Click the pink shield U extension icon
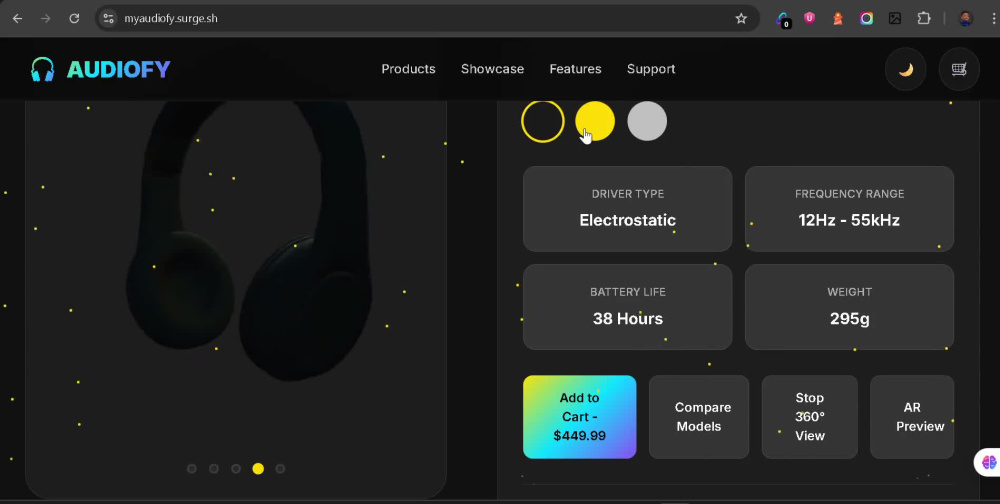The height and width of the screenshot is (504, 1000). pyautogui.click(x=809, y=19)
